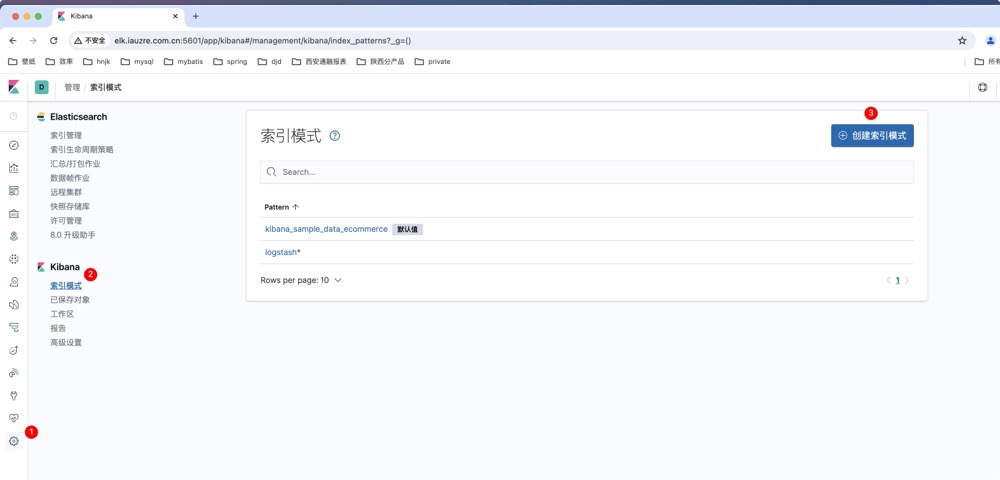Open Stack Monitoring via the heartbeat sidebar icon

(14, 418)
